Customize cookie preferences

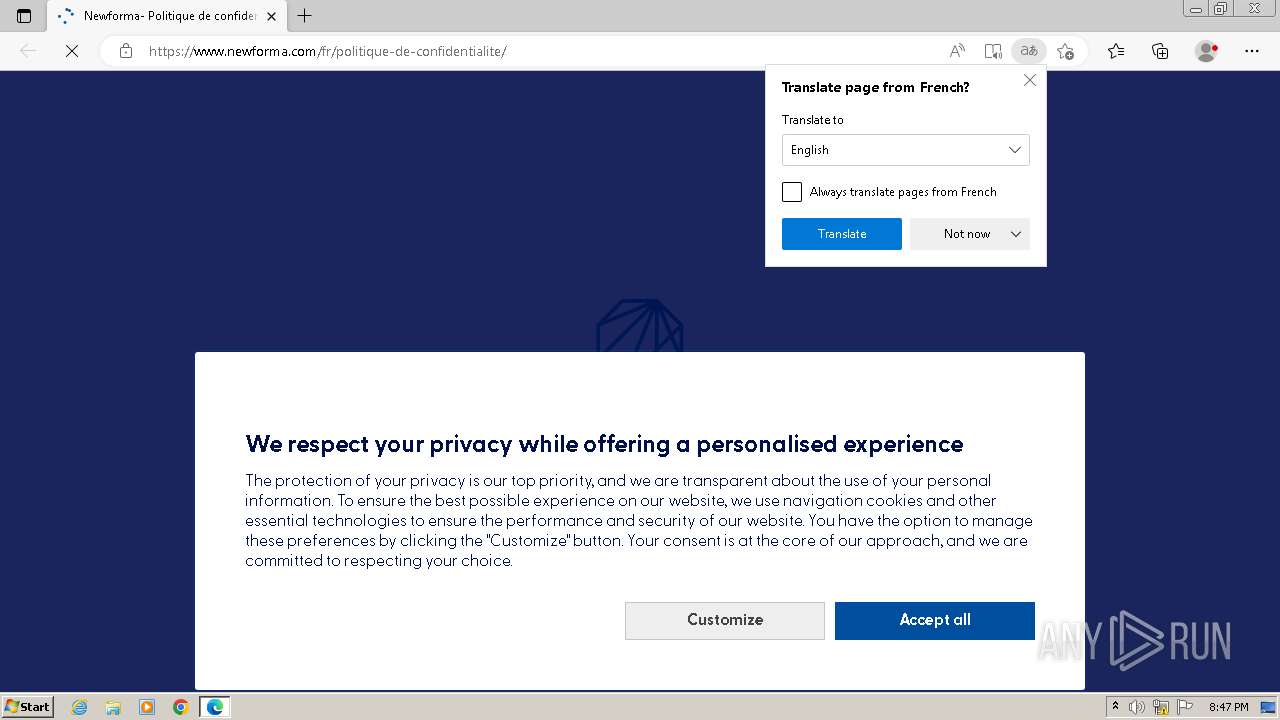tap(724, 620)
